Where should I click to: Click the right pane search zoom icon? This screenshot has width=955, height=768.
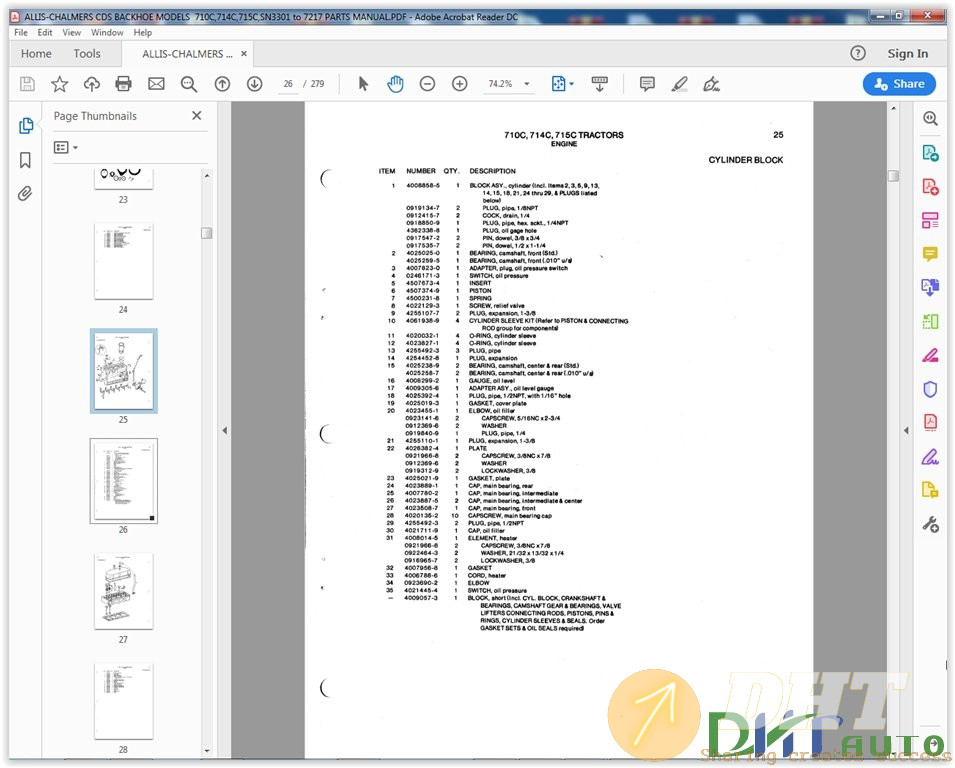[x=930, y=119]
